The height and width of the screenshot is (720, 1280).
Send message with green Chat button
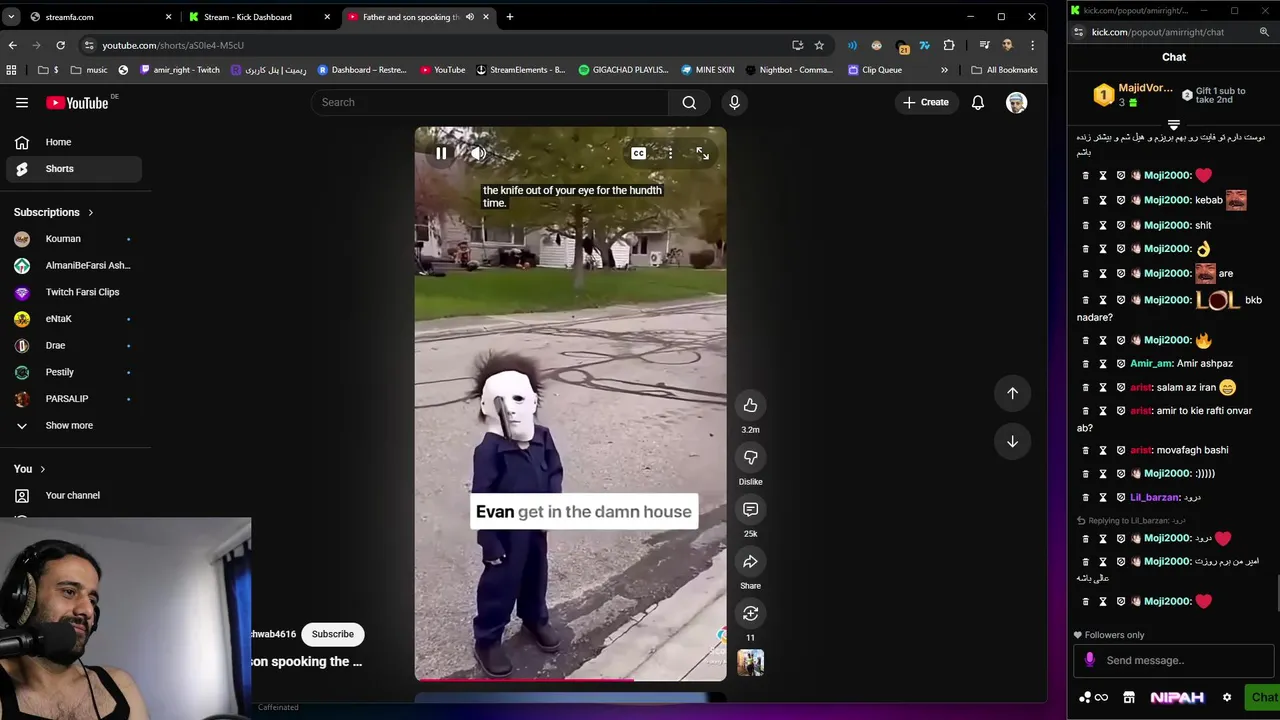coord(1263,697)
